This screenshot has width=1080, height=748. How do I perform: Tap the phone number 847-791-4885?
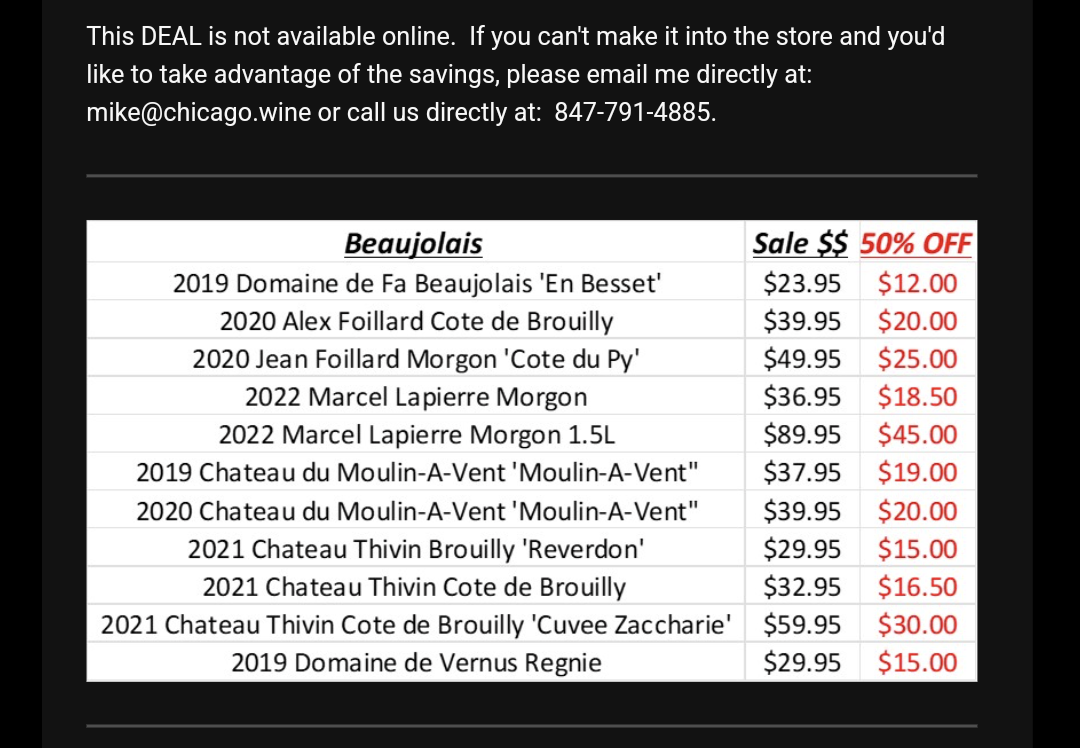[x=634, y=112]
